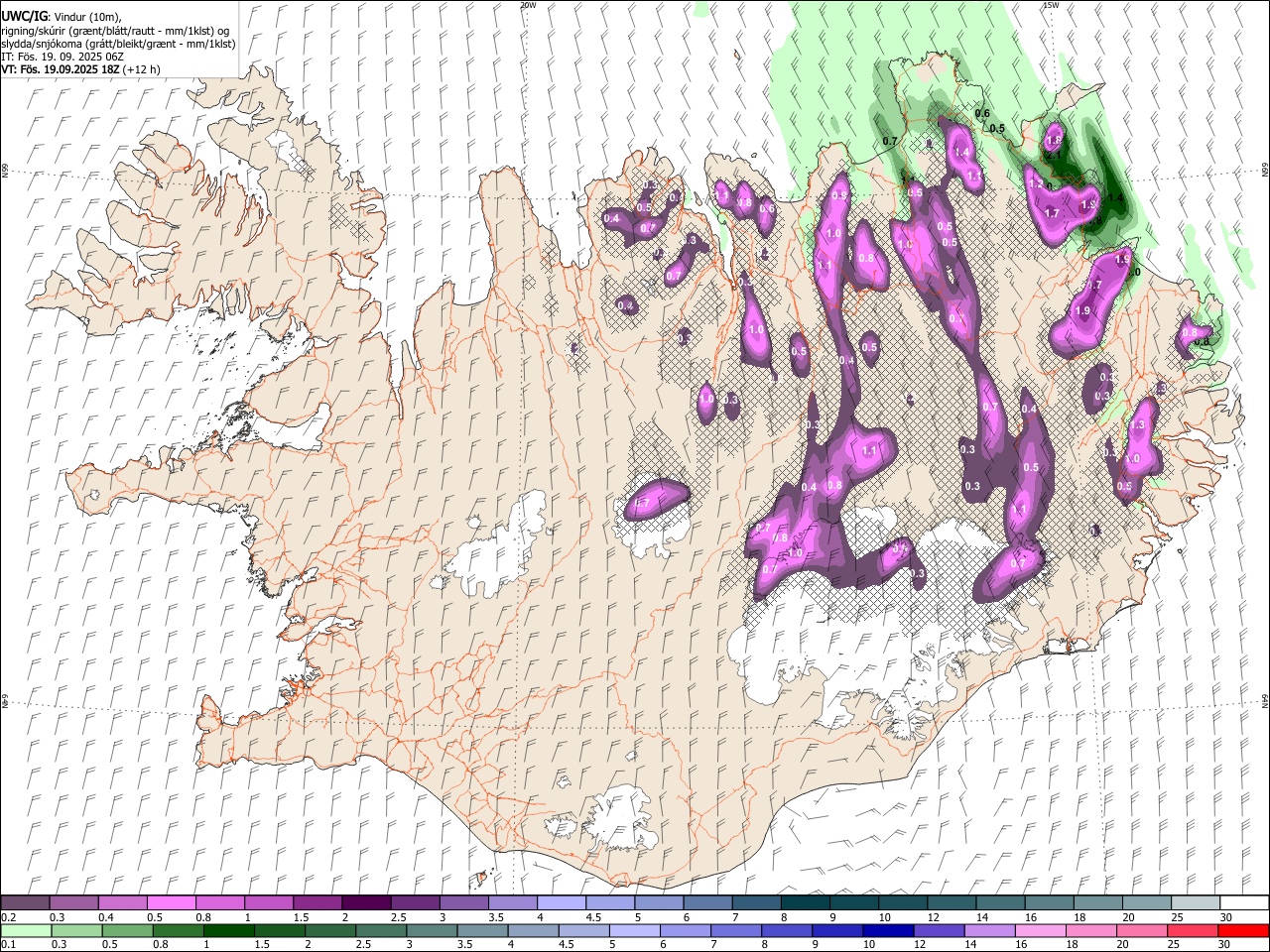This screenshot has height=952, width=1270.
Task: Click the '0.2' label in the top legend row
Action: click(8, 917)
